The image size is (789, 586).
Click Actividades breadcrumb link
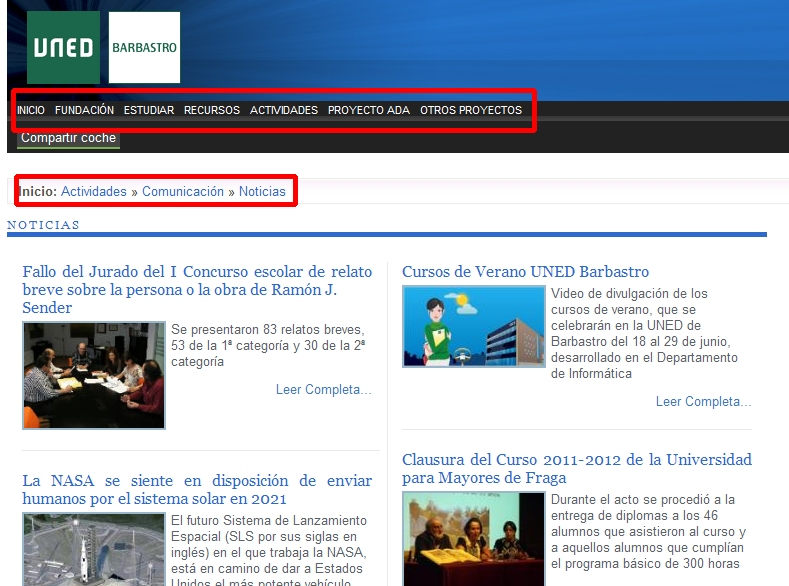coord(94,191)
